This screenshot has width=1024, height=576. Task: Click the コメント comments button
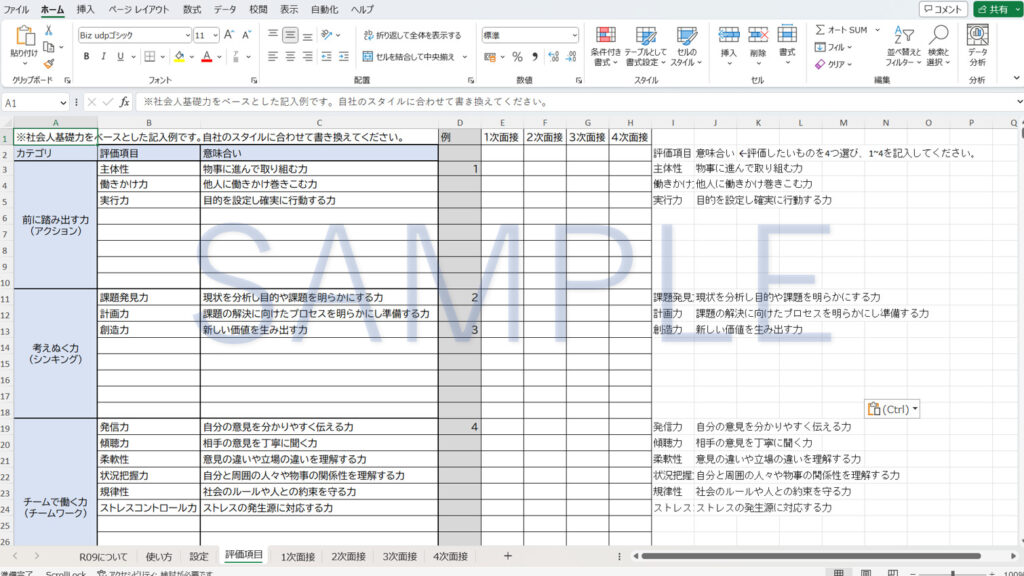click(943, 9)
